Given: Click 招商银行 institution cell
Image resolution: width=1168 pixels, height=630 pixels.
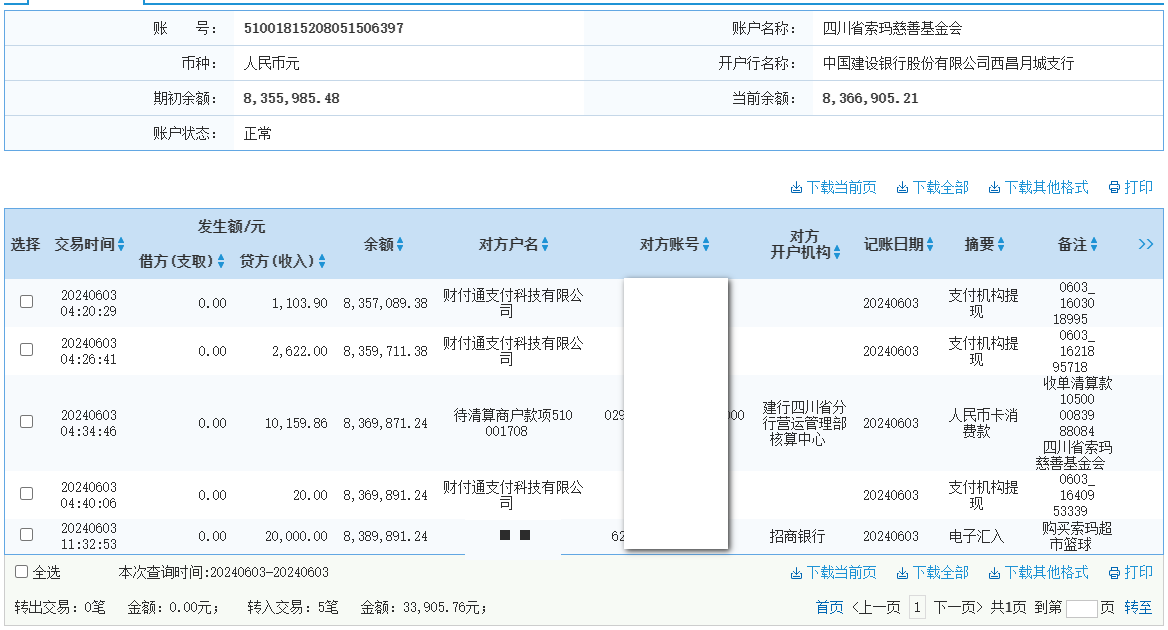Looking at the screenshot, I should click(x=797, y=536).
